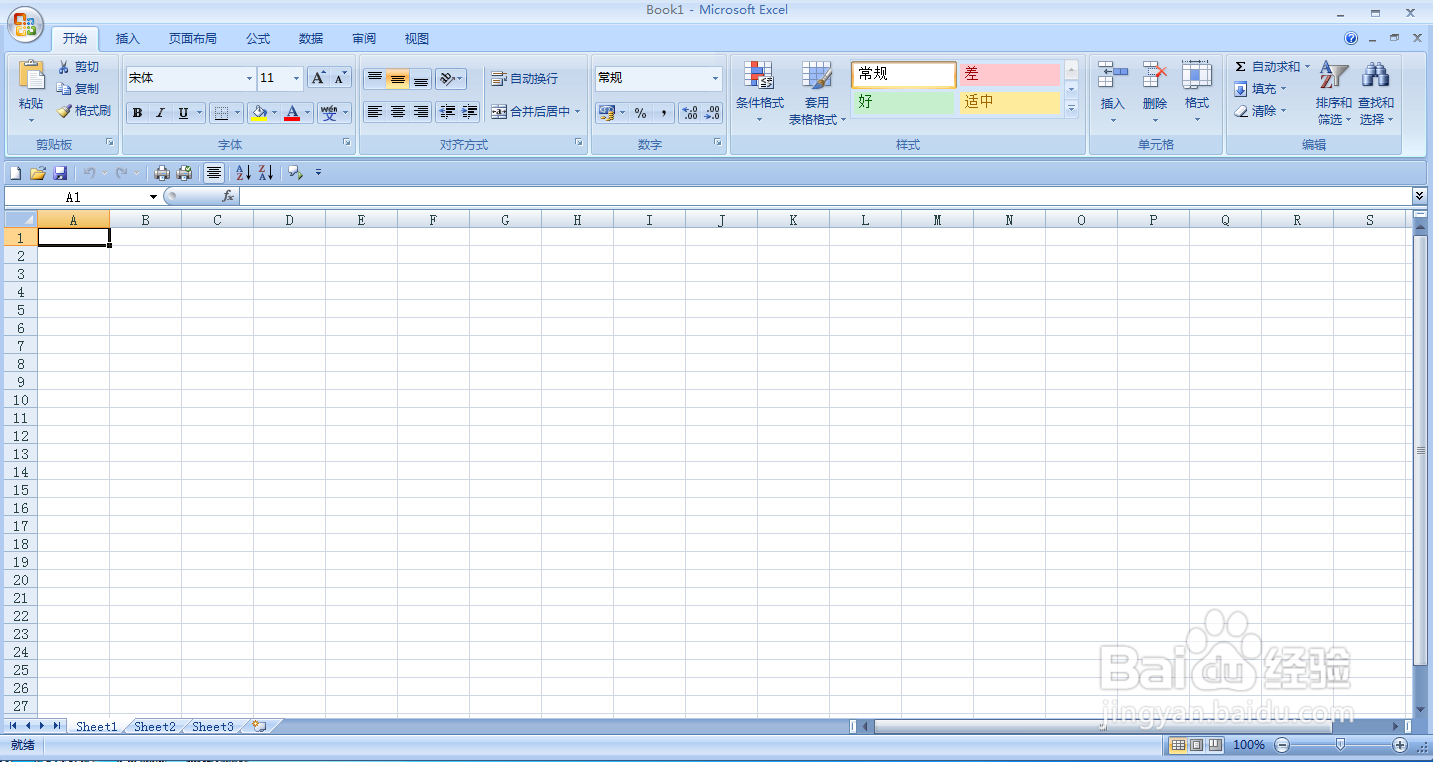Open the font color dropdown arrow
1433x762 pixels.
[x=308, y=113]
